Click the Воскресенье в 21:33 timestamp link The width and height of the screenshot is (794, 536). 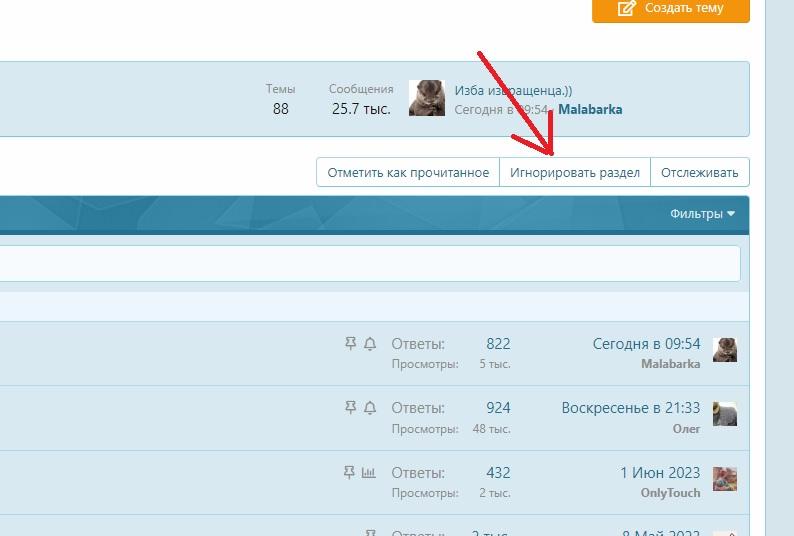[630, 408]
